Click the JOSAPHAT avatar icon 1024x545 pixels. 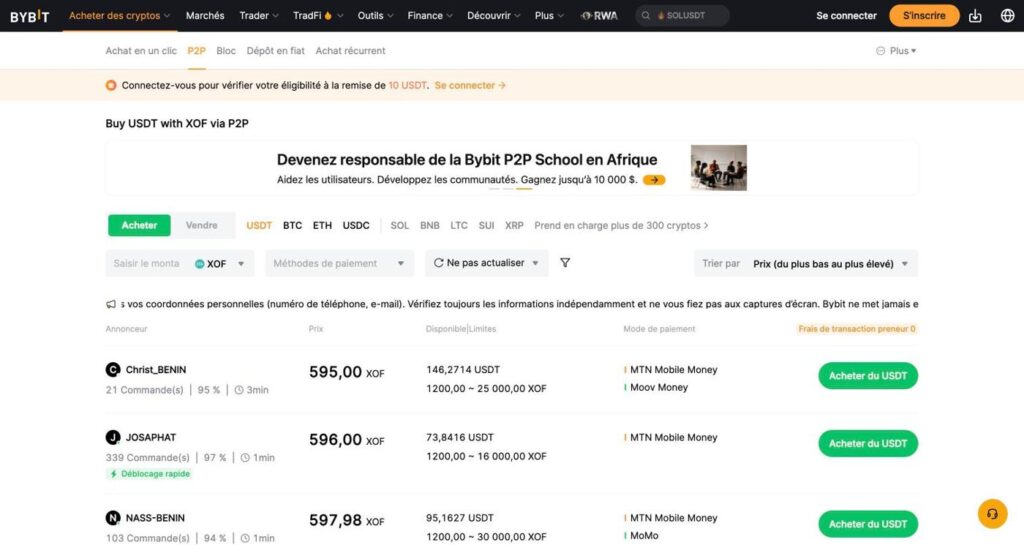click(x=113, y=437)
